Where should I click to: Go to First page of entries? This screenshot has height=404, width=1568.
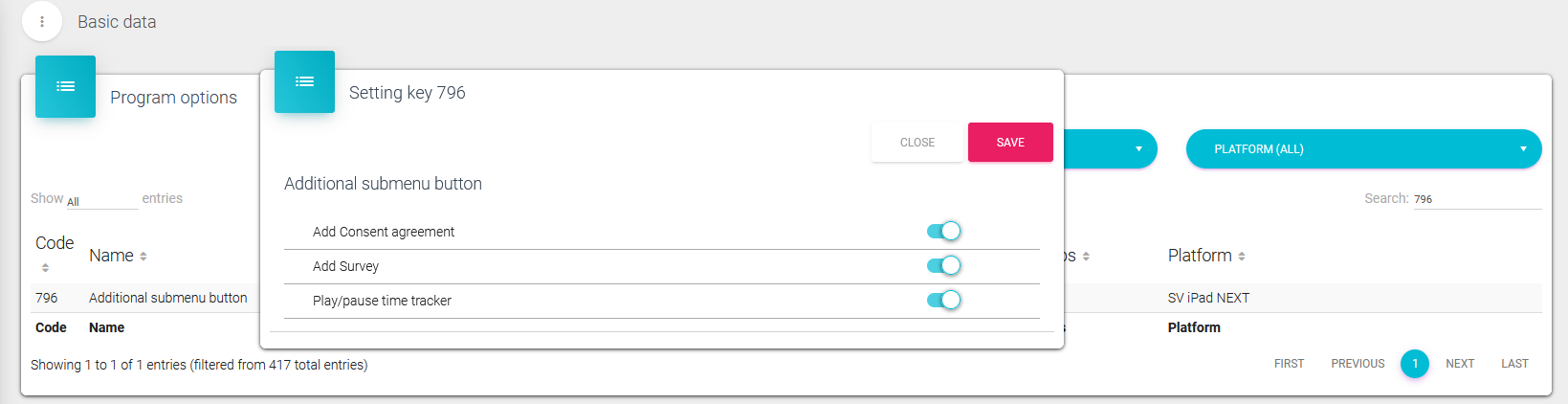click(x=1289, y=364)
